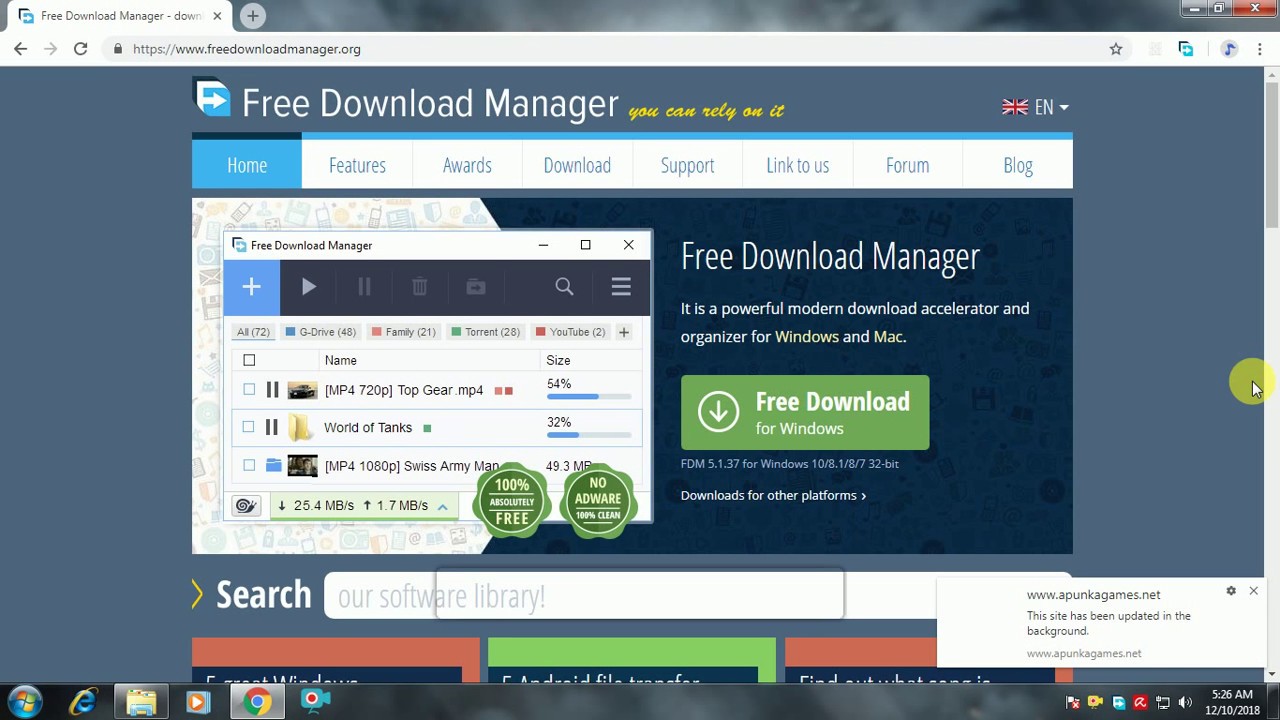The height and width of the screenshot is (720, 1280).
Task: Click the open-folder icon in FDM toolbar
Action: coord(476,287)
